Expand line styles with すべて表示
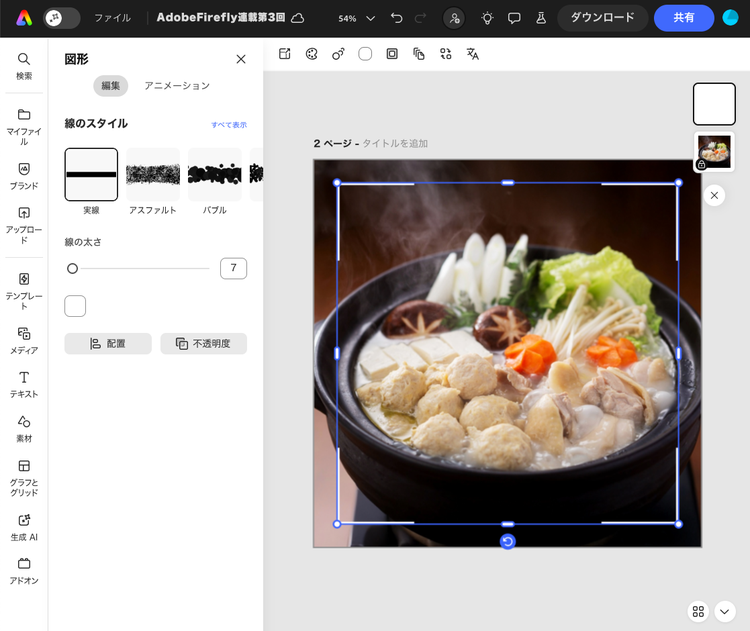The height and width of the screenshot is (631, 750). pyautogui.click(x=228, y=125)
